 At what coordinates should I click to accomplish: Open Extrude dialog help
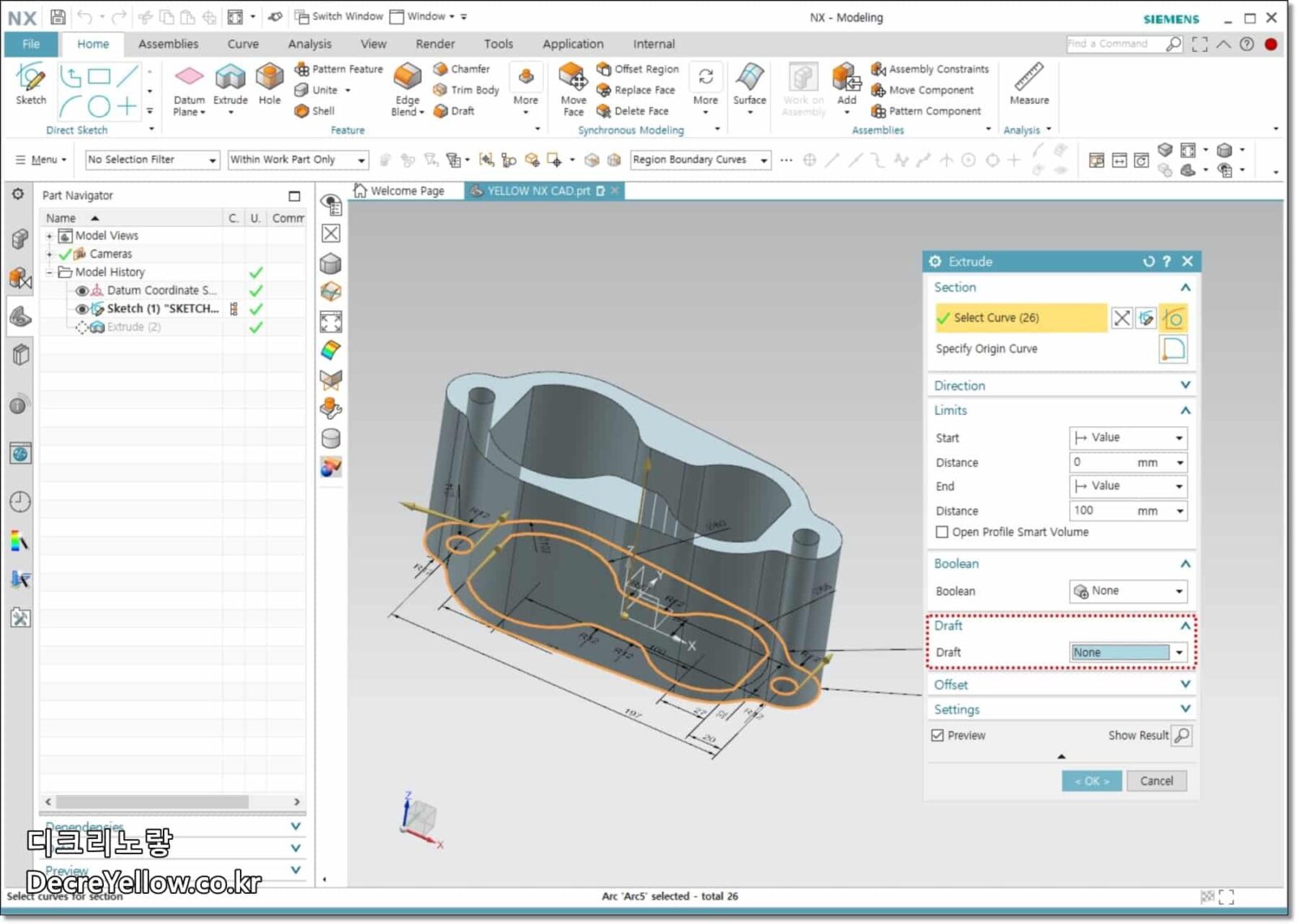click(x=1166, y=262)
